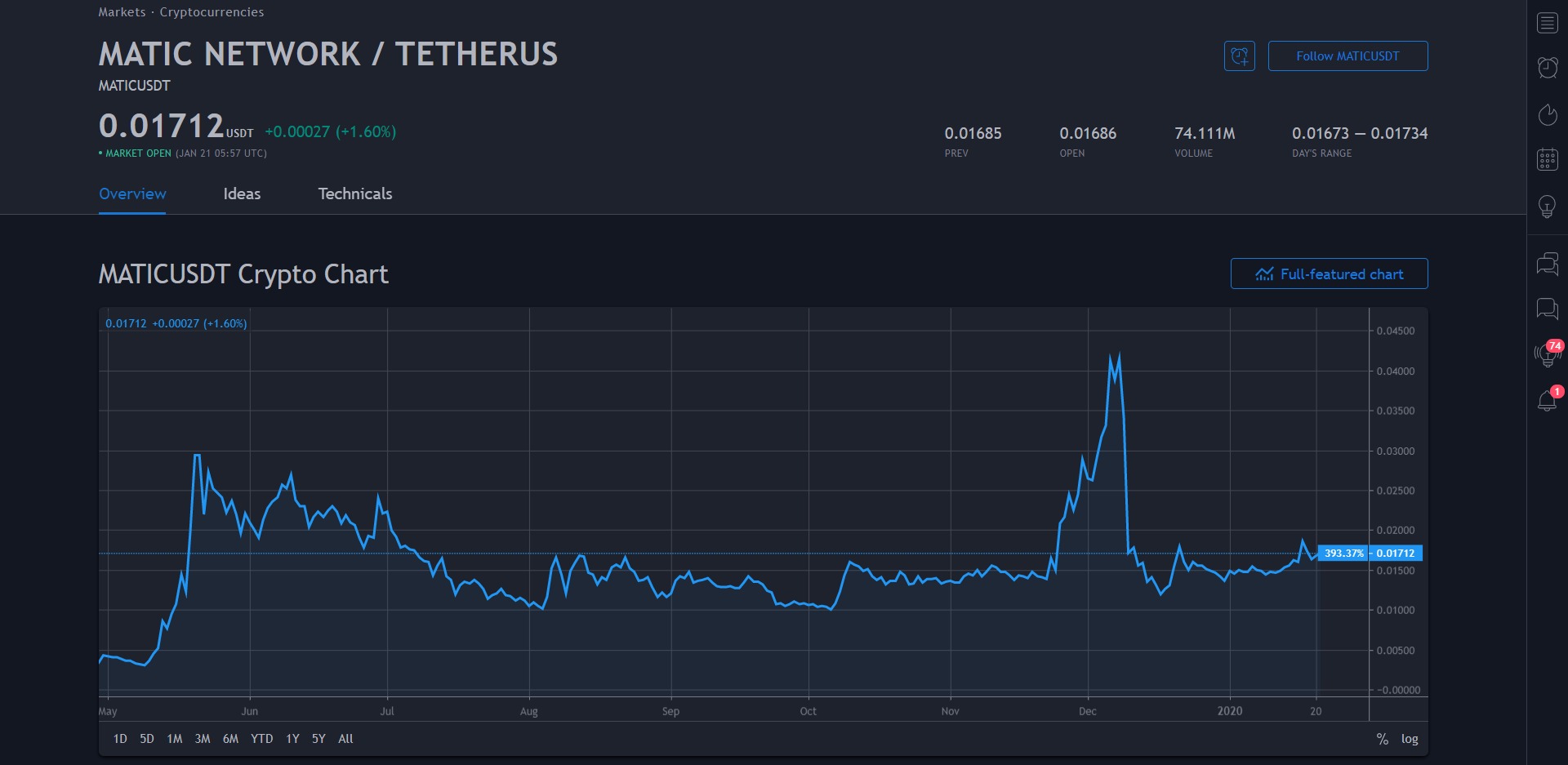This screenshot has width=1568, height=765.
Task: Click the chart legend 0.01712 +0.00027 text
Action: (176, 323)
